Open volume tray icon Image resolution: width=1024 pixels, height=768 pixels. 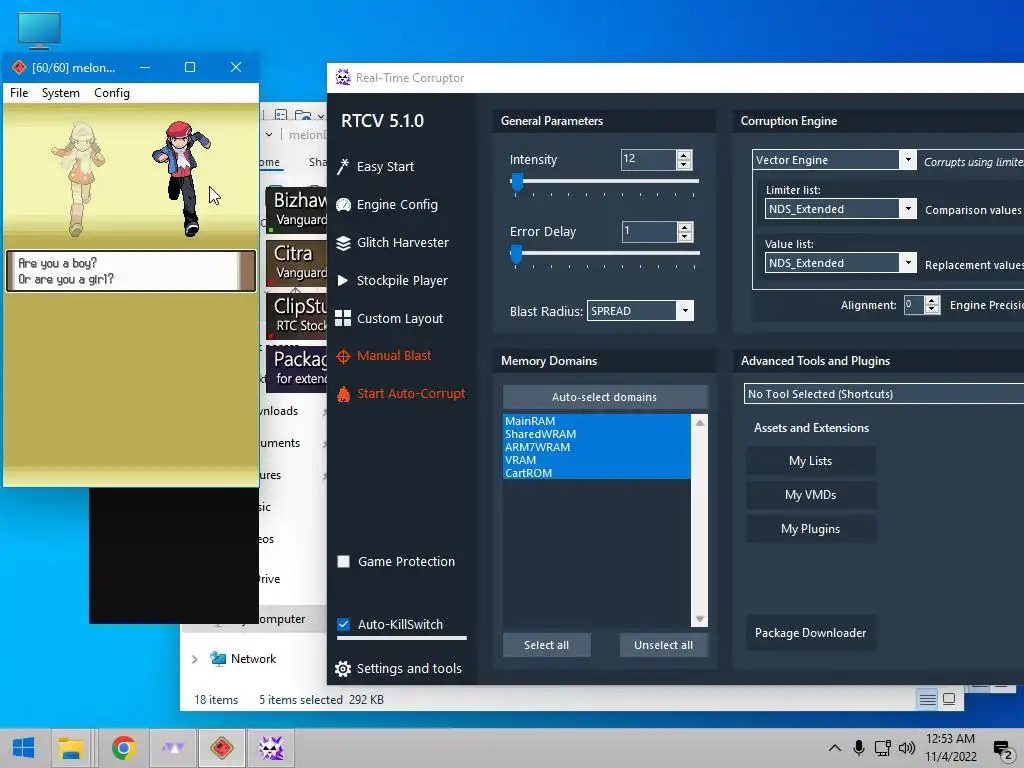[x=907, y=748]
